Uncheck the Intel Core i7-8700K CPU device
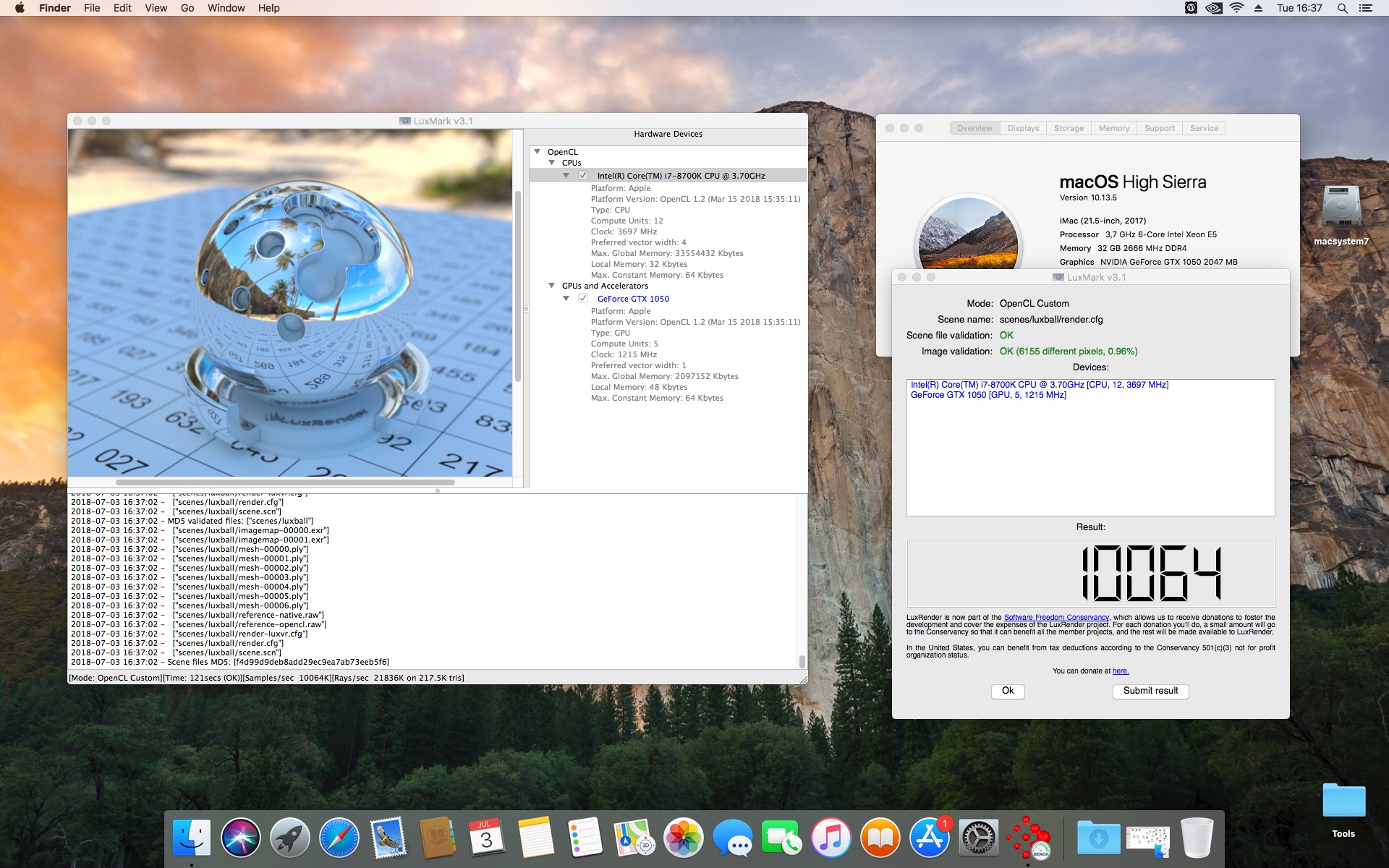The image size is (1389, 868). click(x=583, y=176)
